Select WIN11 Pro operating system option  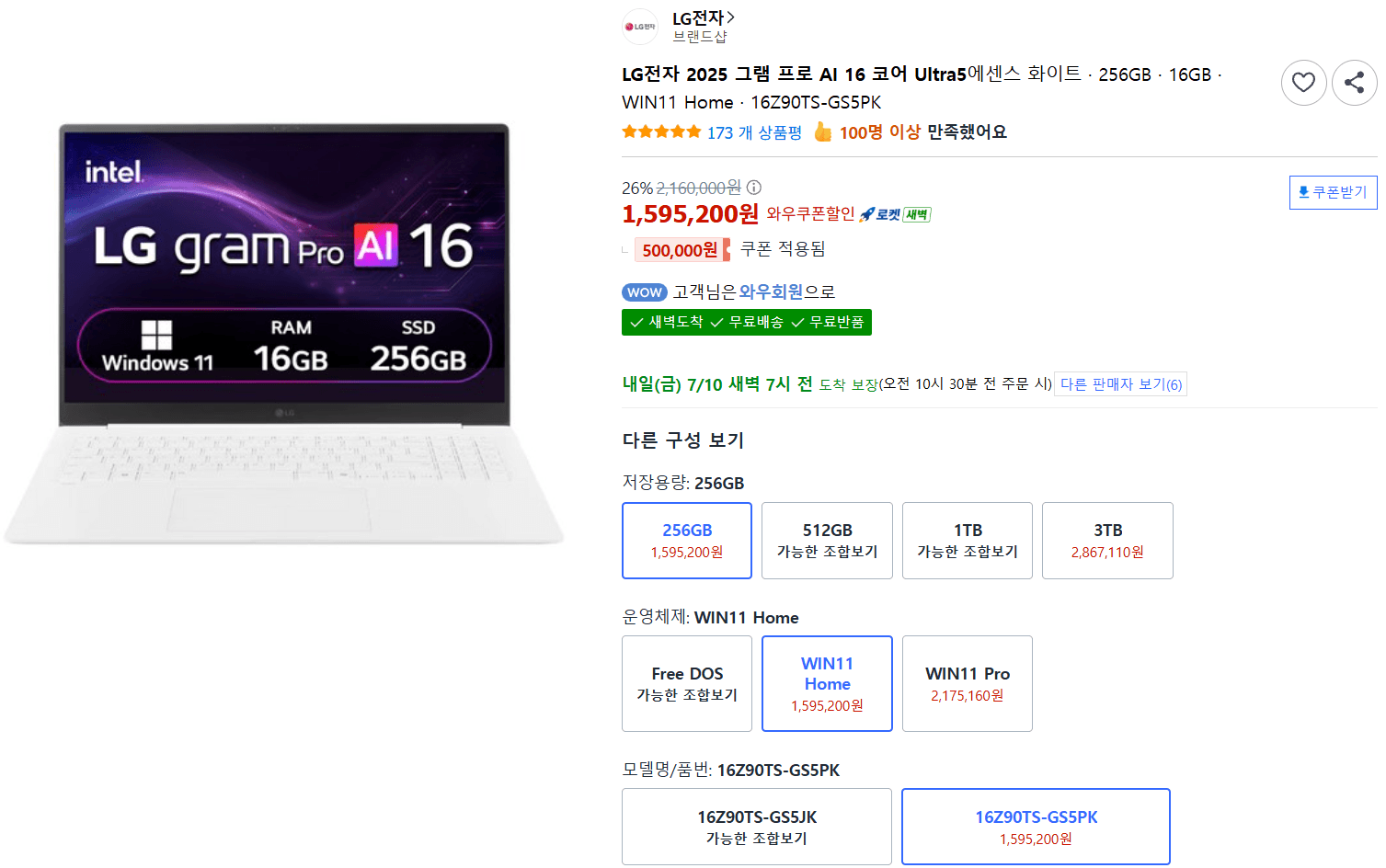tap(968, 684)
